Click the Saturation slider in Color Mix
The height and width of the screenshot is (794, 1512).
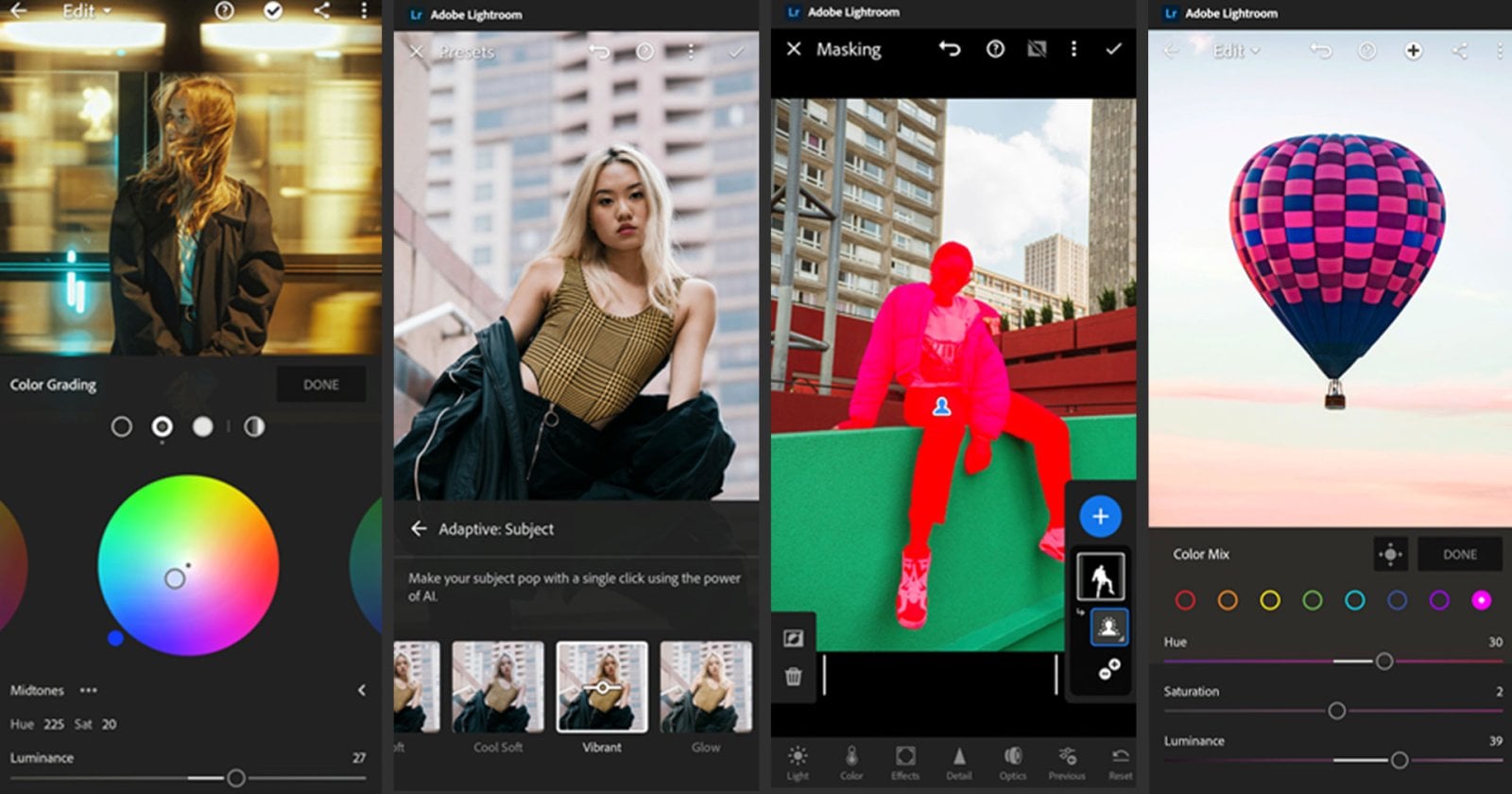coord(1336,711)
